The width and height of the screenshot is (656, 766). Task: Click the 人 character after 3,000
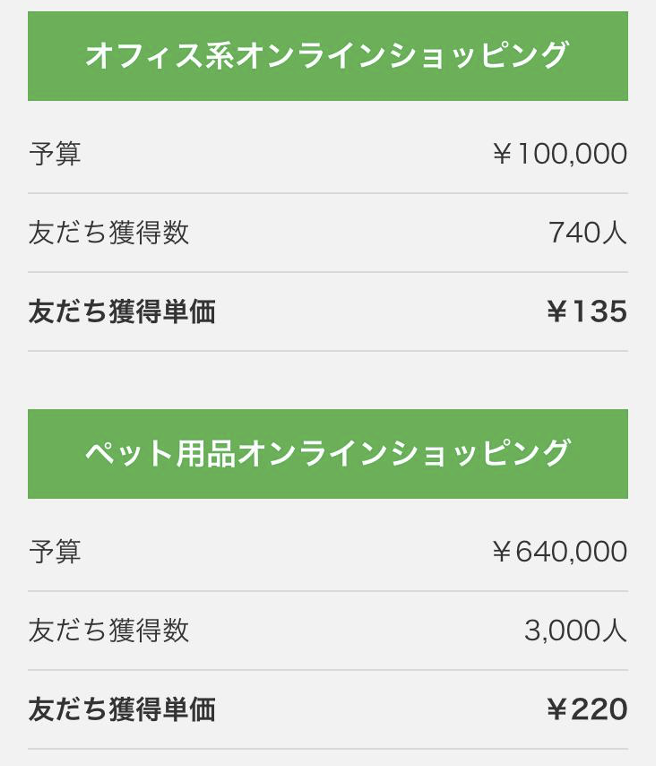(x=616, y=630)
